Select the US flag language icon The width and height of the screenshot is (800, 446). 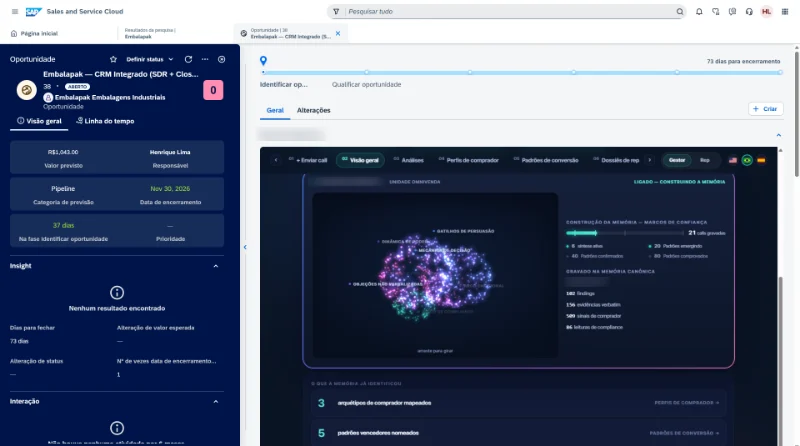733,160
